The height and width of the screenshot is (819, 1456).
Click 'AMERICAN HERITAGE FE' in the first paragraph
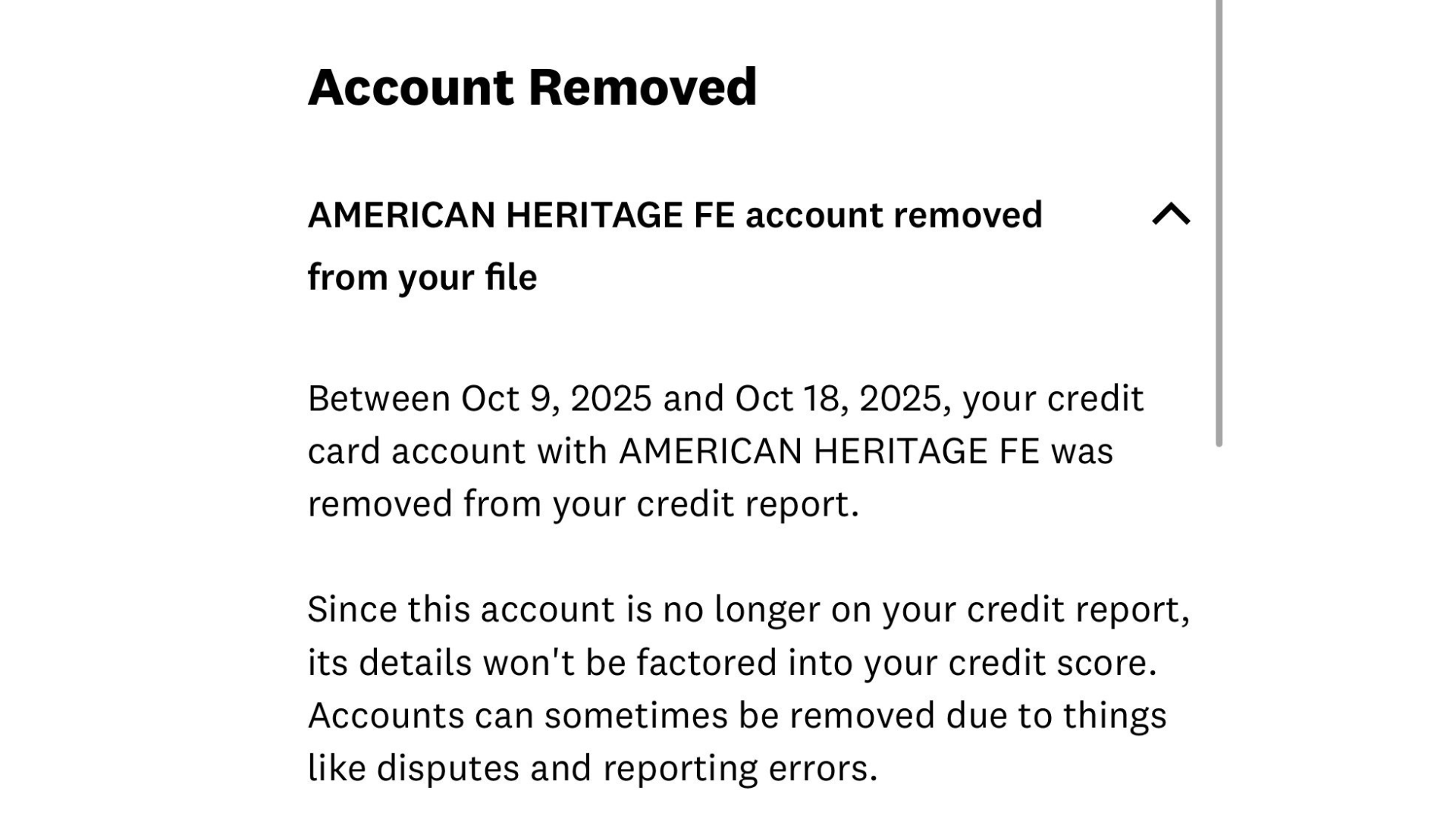coord(829,452)
